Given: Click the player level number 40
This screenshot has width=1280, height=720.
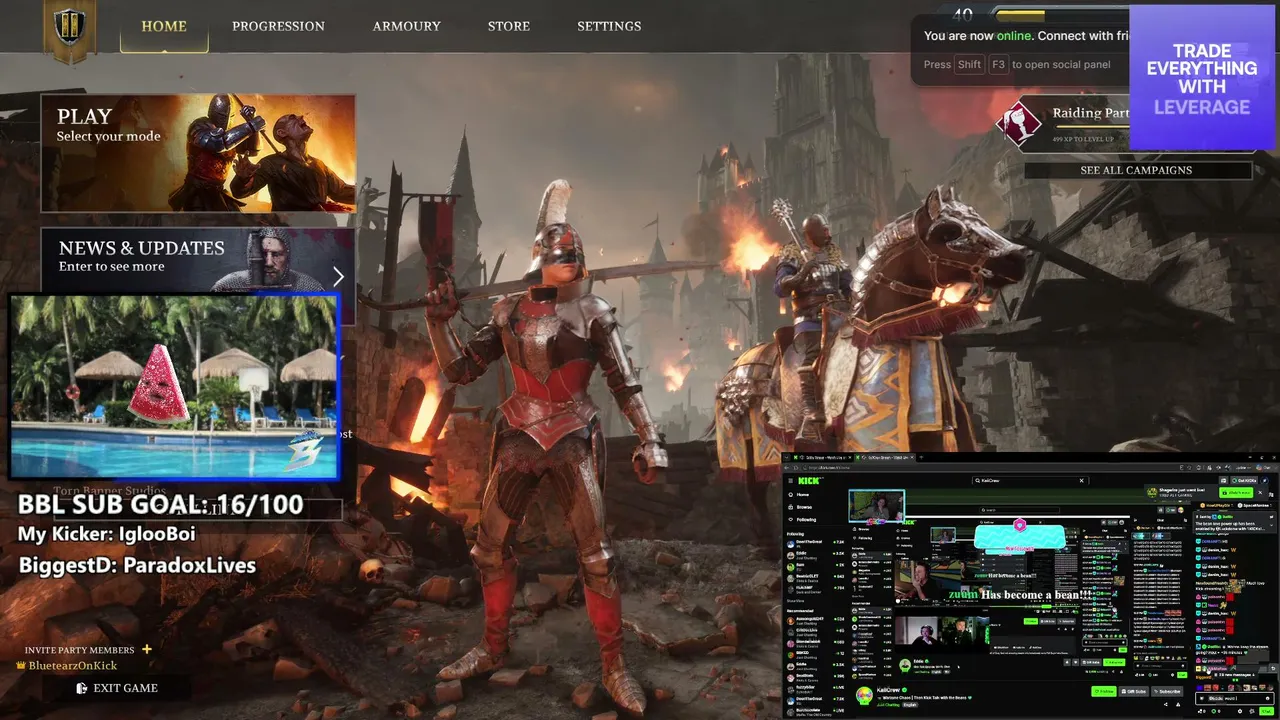Looking at the screenshot, I should click(x=962, y=15).
